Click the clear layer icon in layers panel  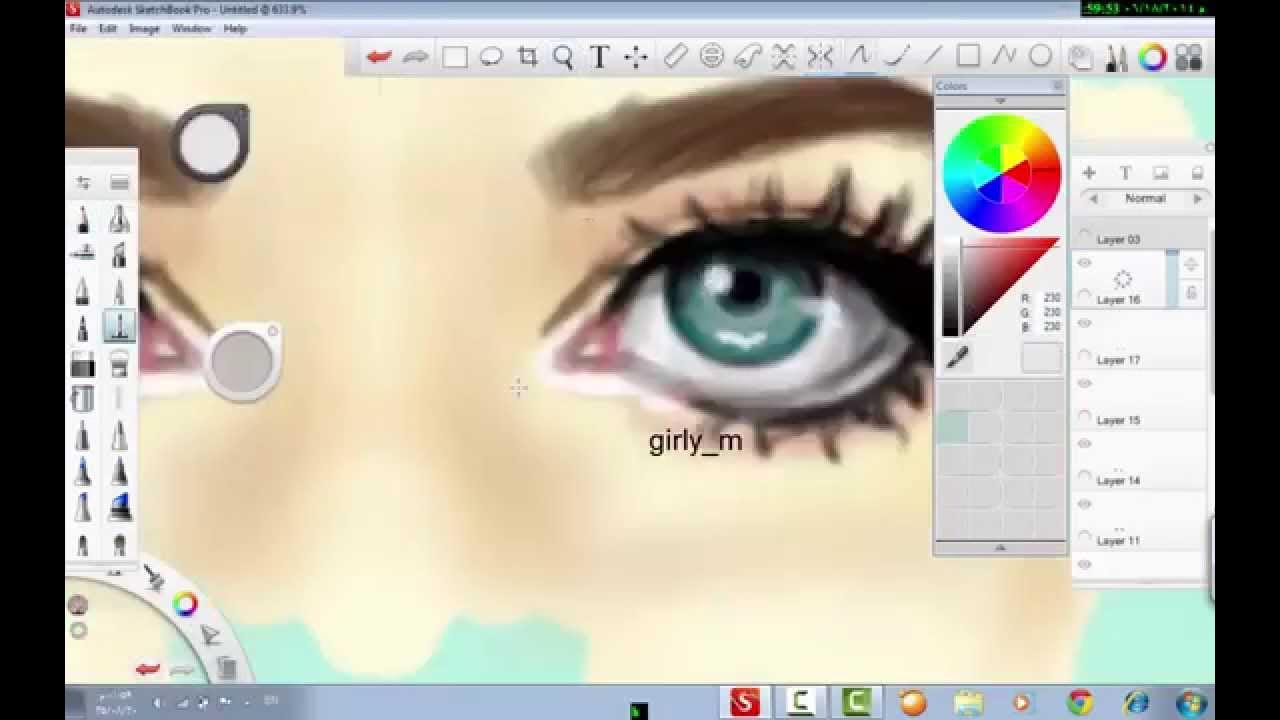1197,173
